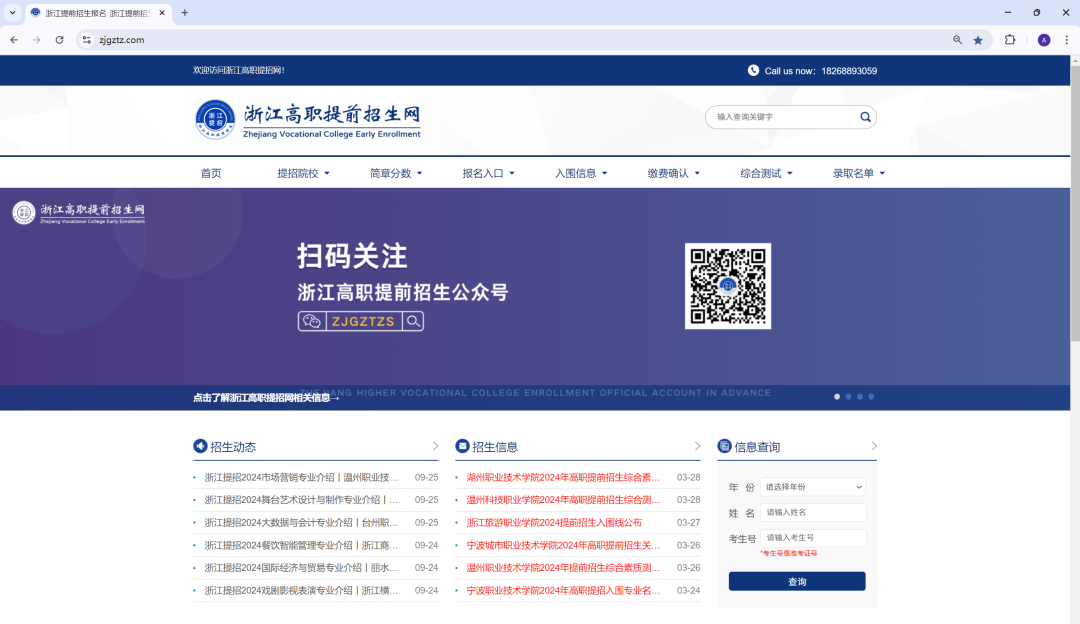Open the 提招院校 dropdown menu
The height and width of the screenshot is (624, 1080).
coord(303,174)
